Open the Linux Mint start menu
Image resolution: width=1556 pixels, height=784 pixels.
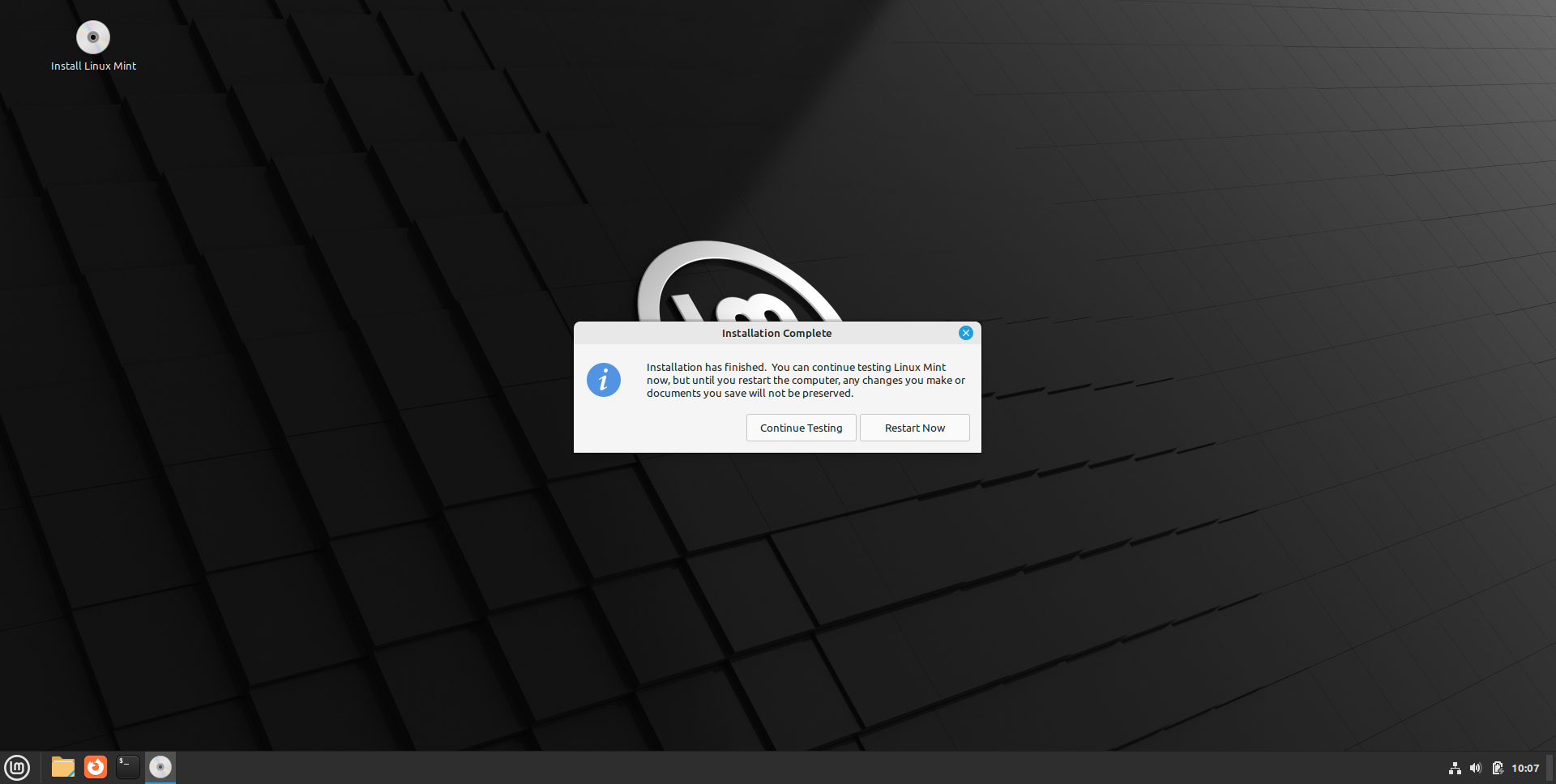pos(17,767)
